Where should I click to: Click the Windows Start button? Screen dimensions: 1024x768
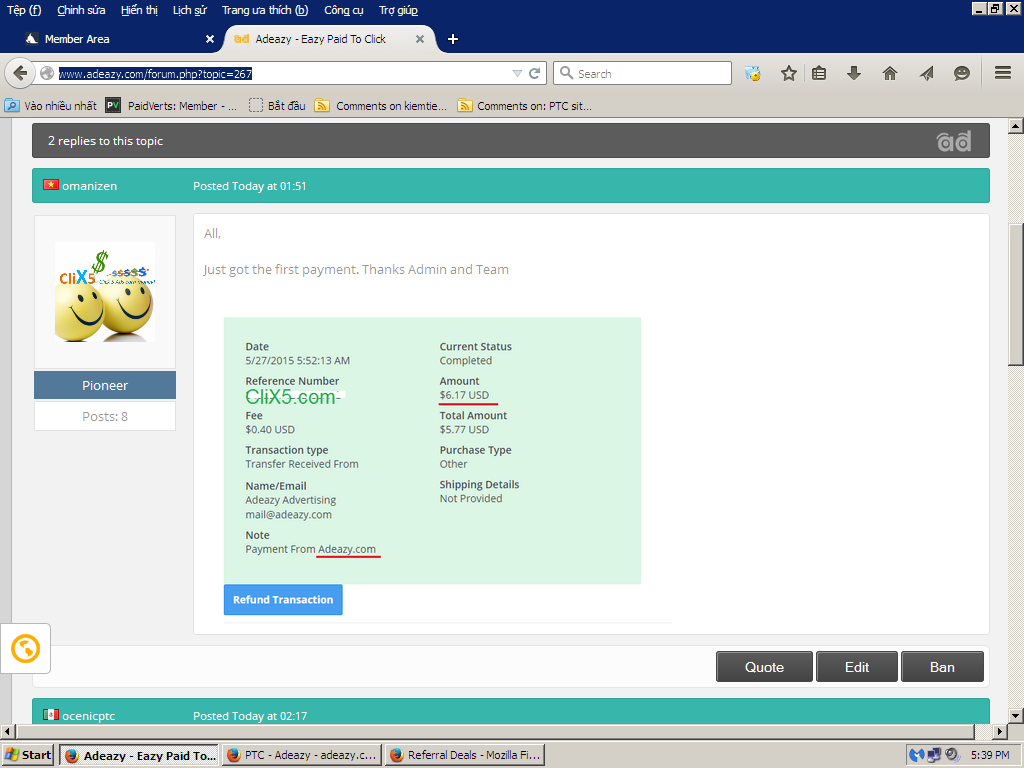(x=27, y=755)
